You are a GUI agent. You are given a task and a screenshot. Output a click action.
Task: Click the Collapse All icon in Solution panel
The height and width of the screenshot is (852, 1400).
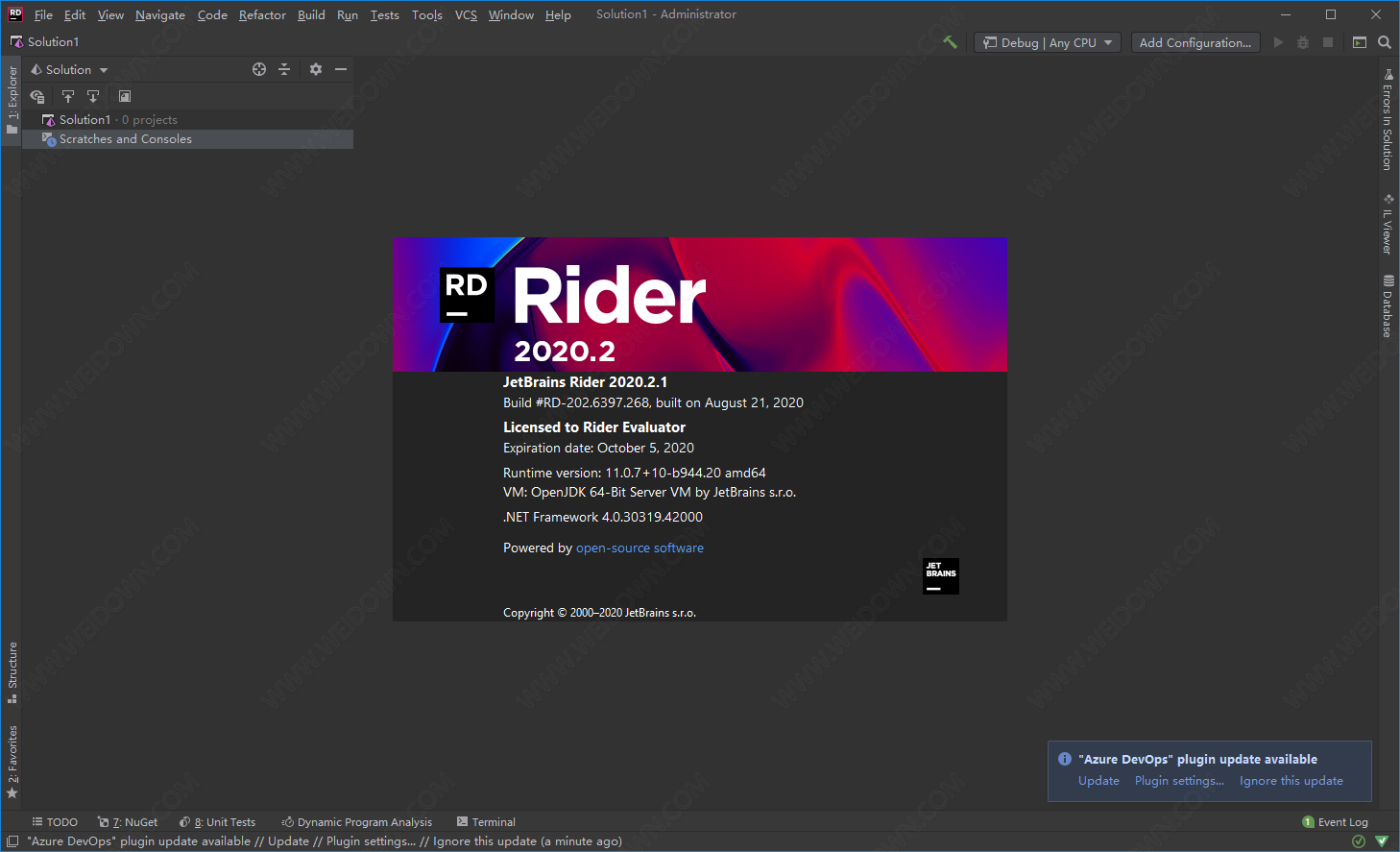(x=284, y=69)
